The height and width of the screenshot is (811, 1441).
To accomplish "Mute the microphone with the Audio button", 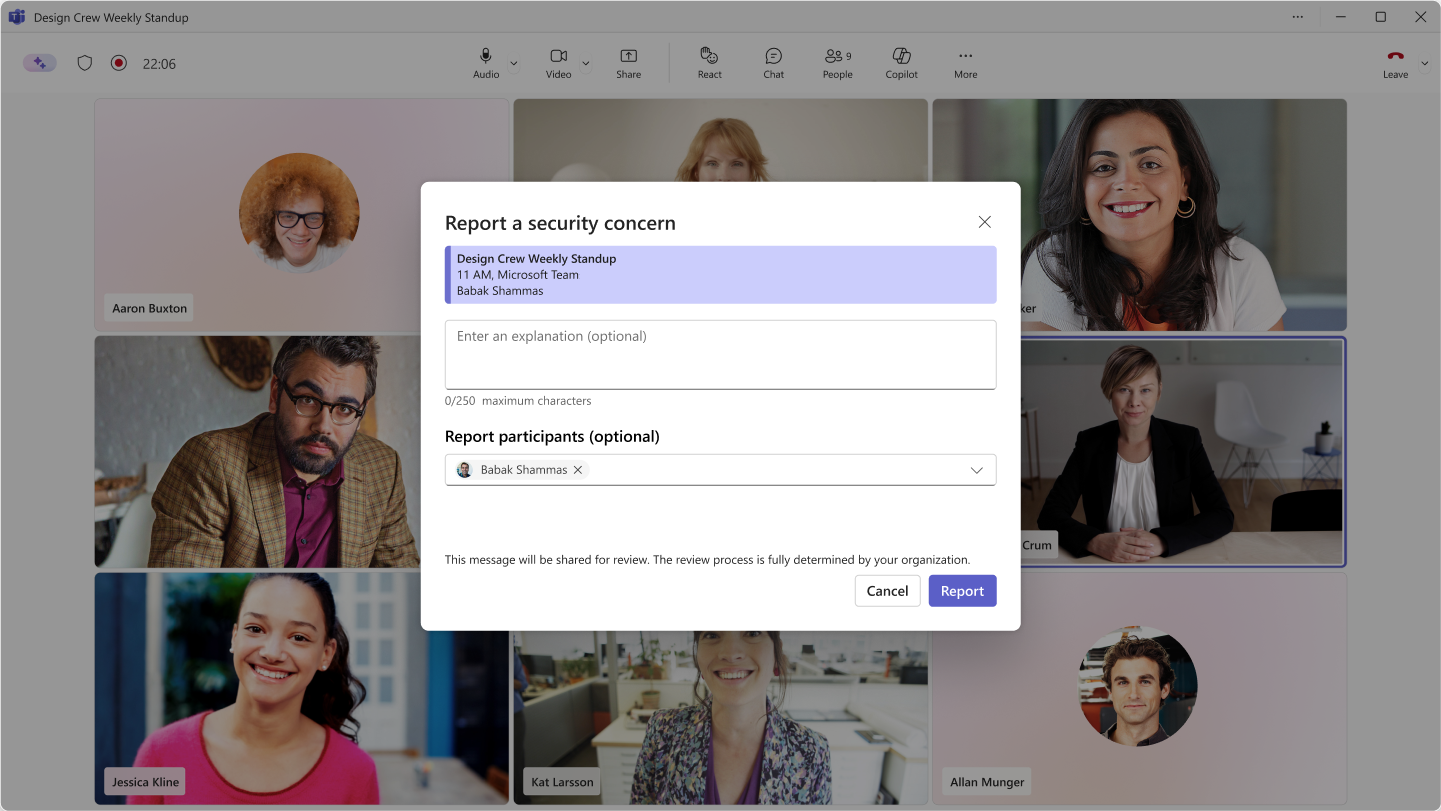I will [486, 63].
